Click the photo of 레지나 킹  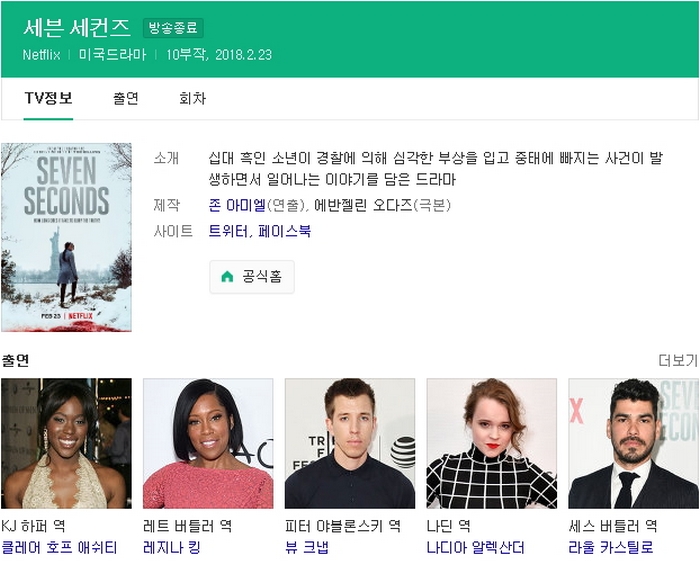208,443
